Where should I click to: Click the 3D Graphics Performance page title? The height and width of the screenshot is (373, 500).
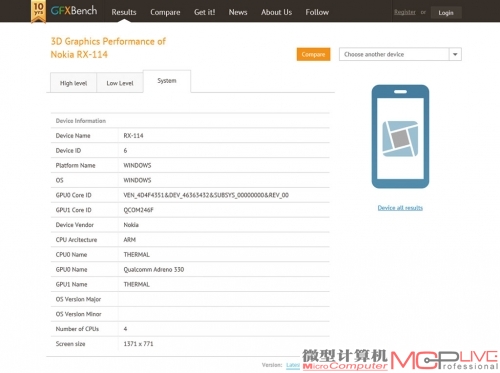(x=108, y=48)
